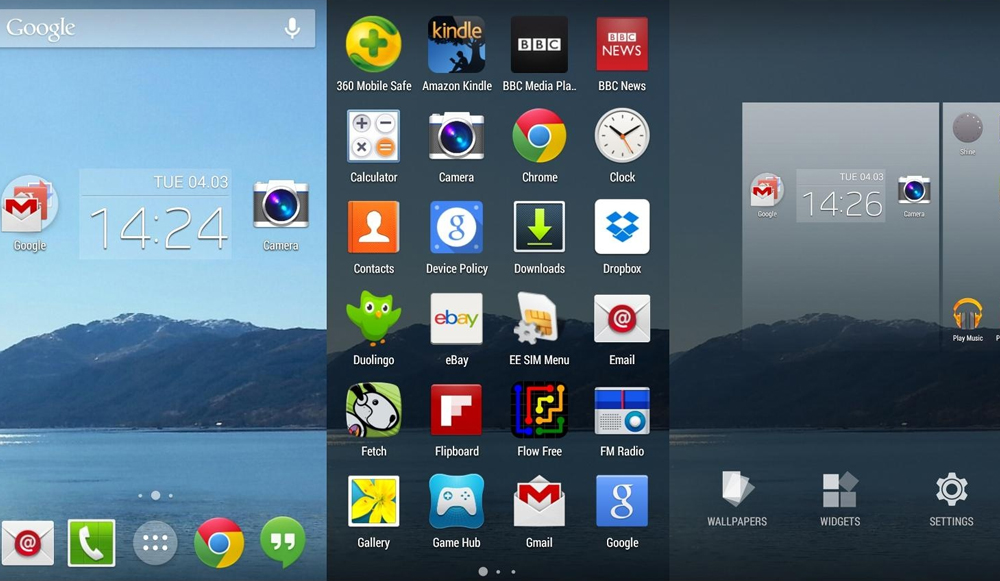The height and width of the screenshot is (581, 1000).
Task: Launch the Fetch app
Action: 374,409
